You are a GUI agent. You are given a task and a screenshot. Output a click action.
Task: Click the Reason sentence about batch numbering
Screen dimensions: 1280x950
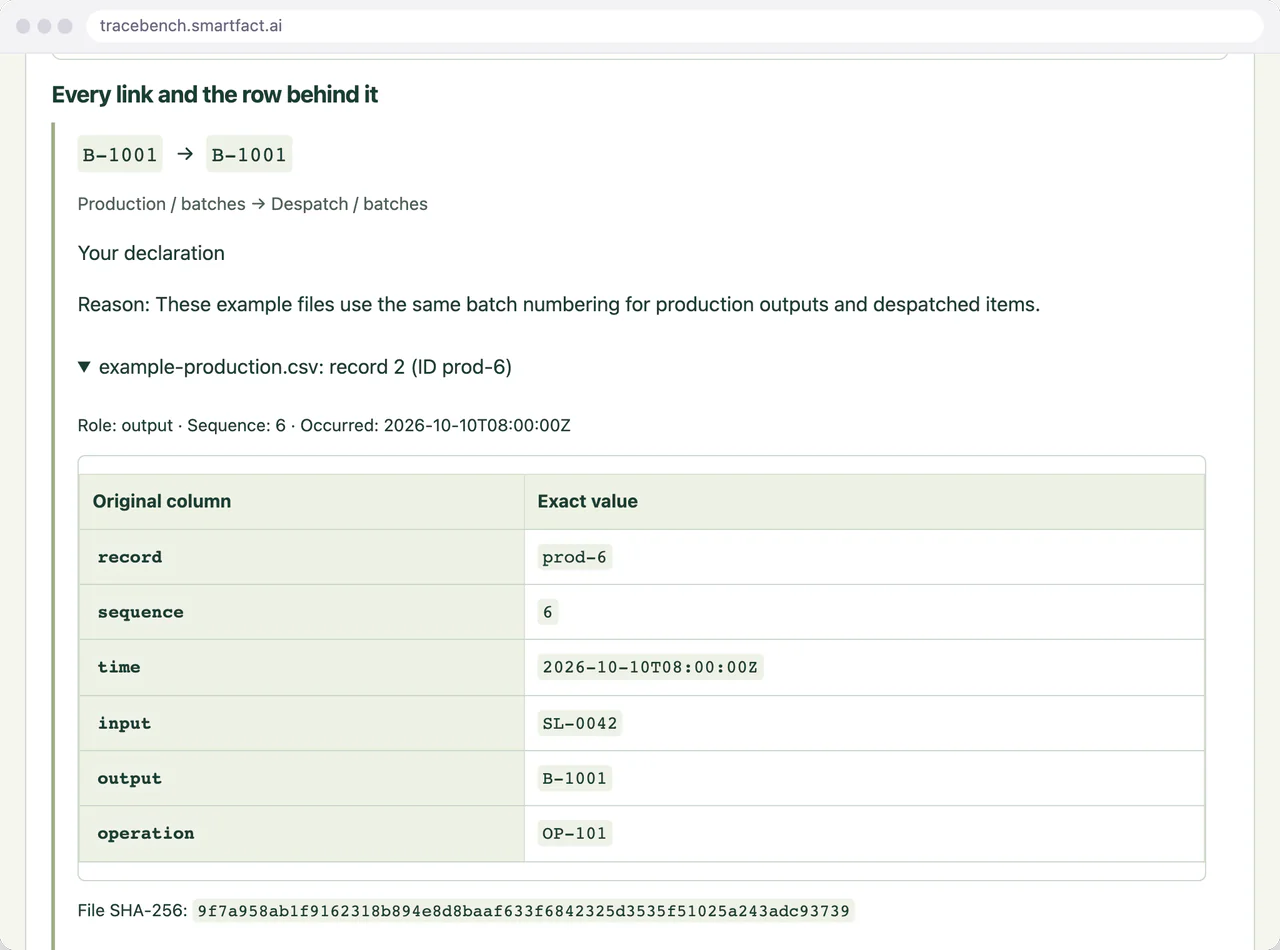(x=559, y=304)
